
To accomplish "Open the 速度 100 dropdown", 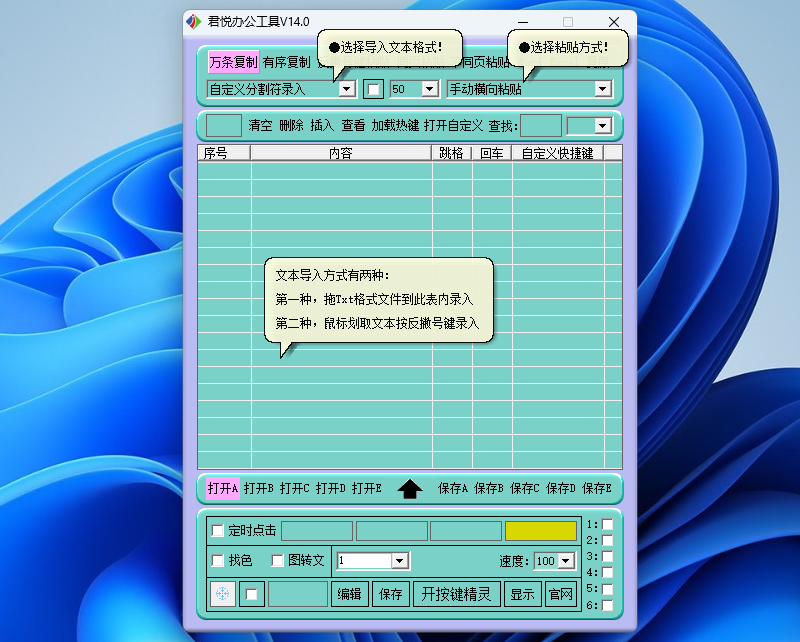I will click(566, 561).
